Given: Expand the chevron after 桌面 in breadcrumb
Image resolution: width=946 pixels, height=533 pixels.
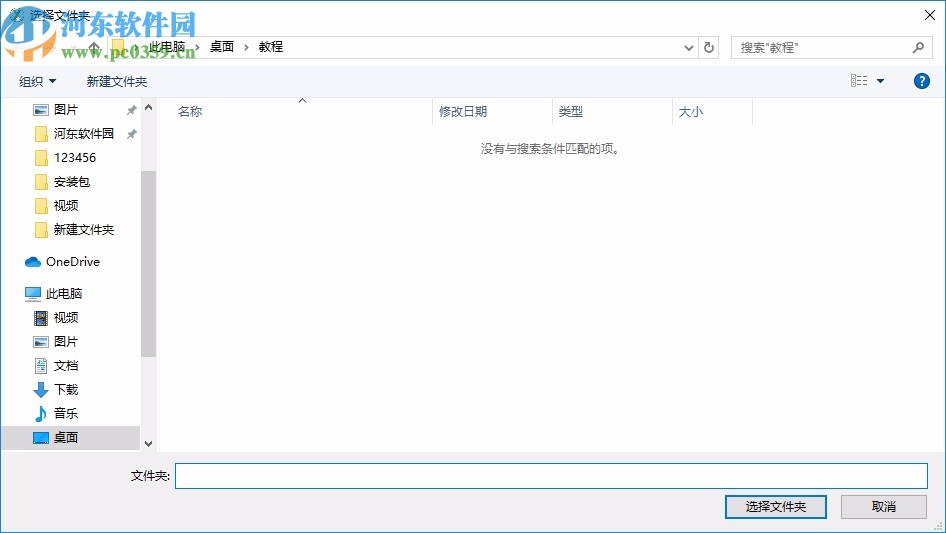Looking at the screenshot, I should click(246, 47).
